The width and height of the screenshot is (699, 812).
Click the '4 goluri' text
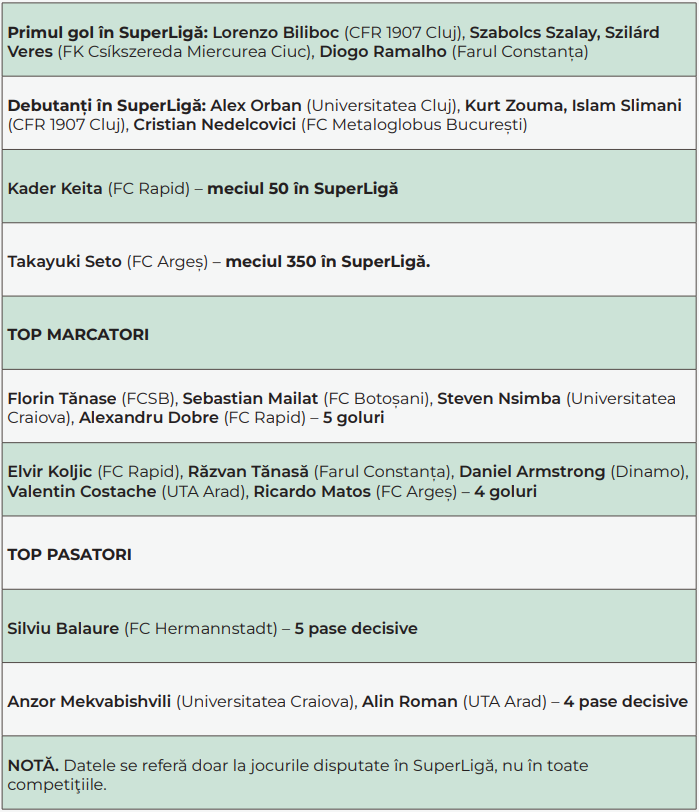click(505, 491)
